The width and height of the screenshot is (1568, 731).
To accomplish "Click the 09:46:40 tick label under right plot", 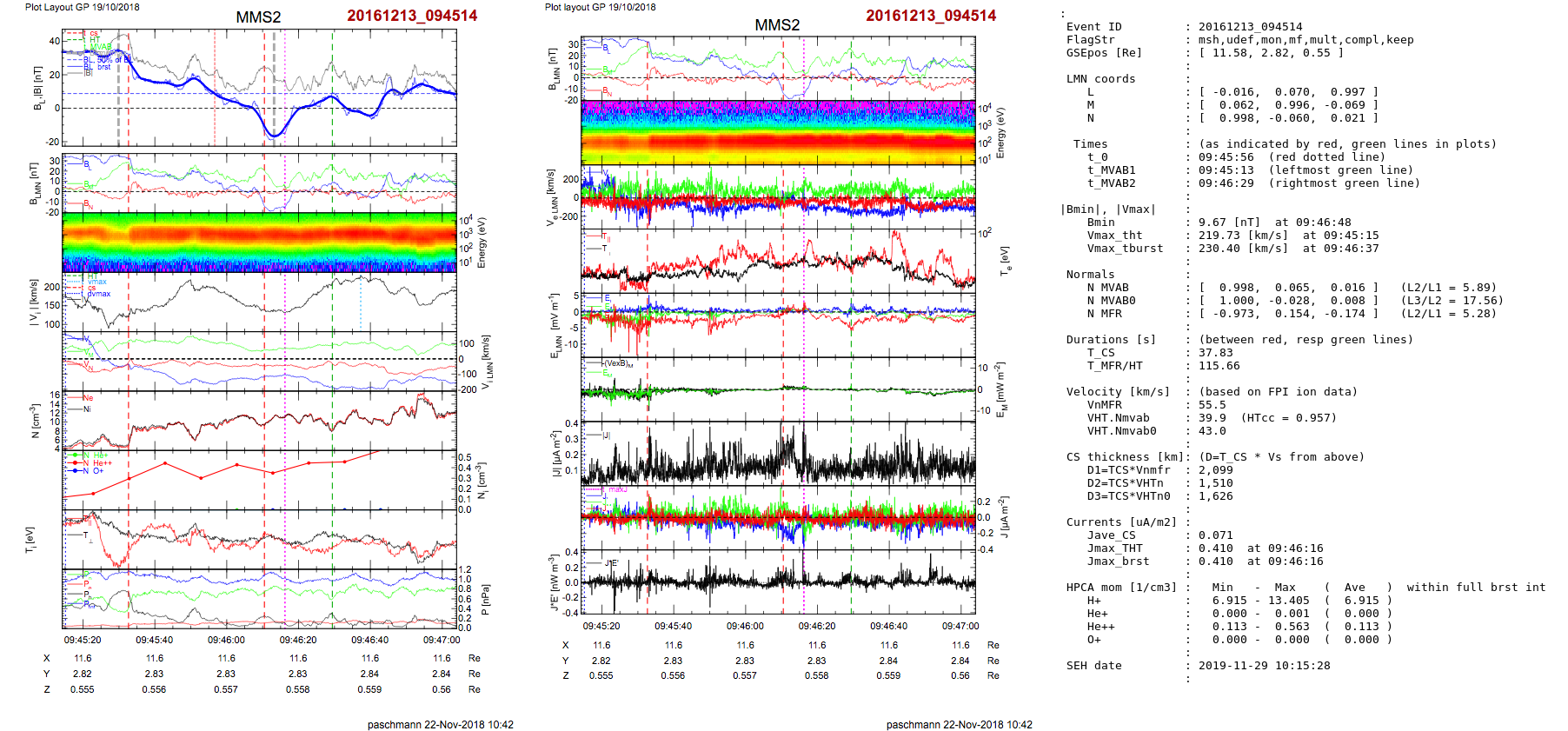I will (888, 626).
